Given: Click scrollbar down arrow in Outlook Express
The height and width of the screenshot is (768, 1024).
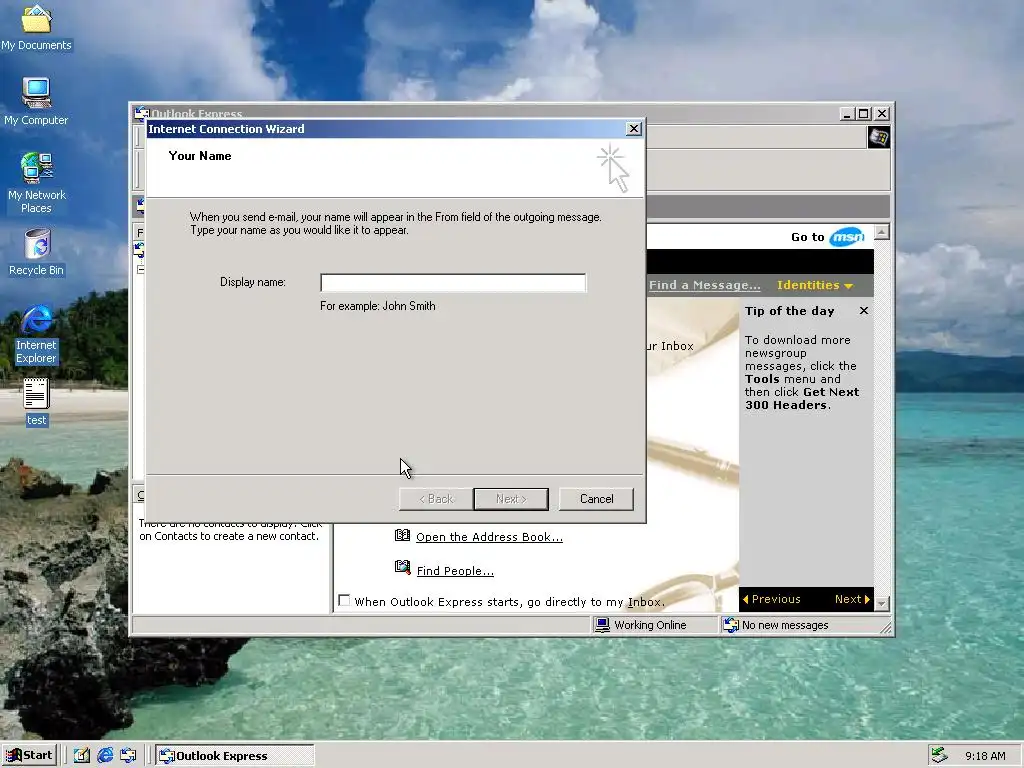Looking at the screenshot, I should pyautogui.click(x=882, y=603).
